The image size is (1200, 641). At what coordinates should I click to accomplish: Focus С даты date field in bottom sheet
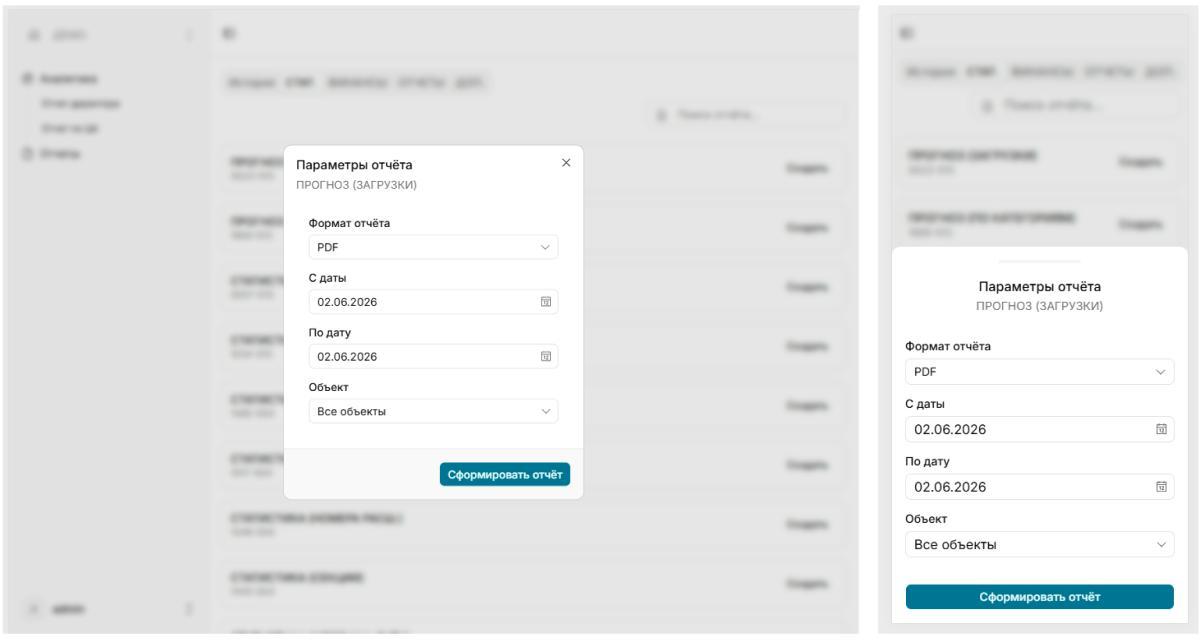[x=1040, y=430]
